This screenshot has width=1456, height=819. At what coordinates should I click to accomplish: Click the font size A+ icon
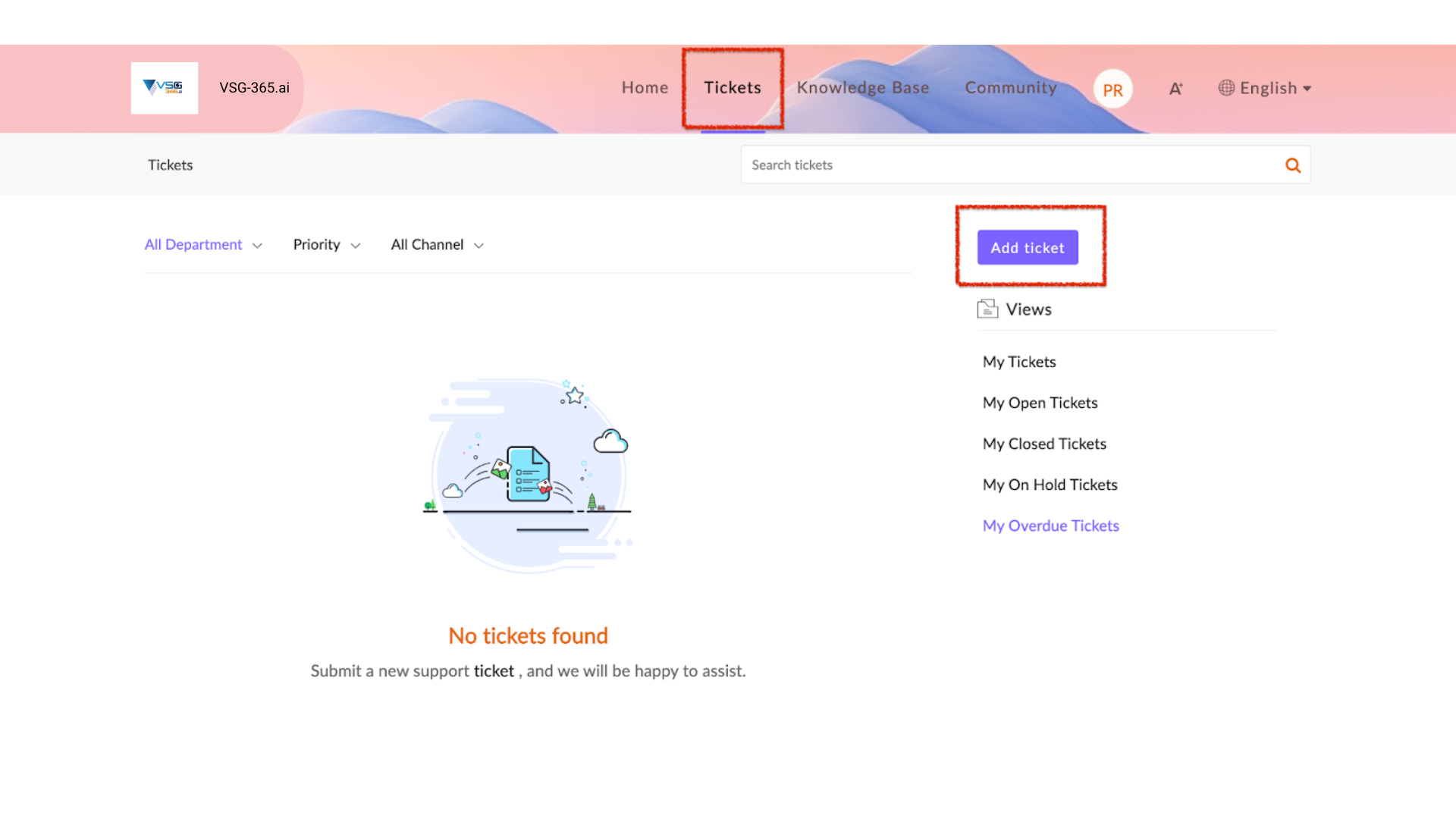1175,89
